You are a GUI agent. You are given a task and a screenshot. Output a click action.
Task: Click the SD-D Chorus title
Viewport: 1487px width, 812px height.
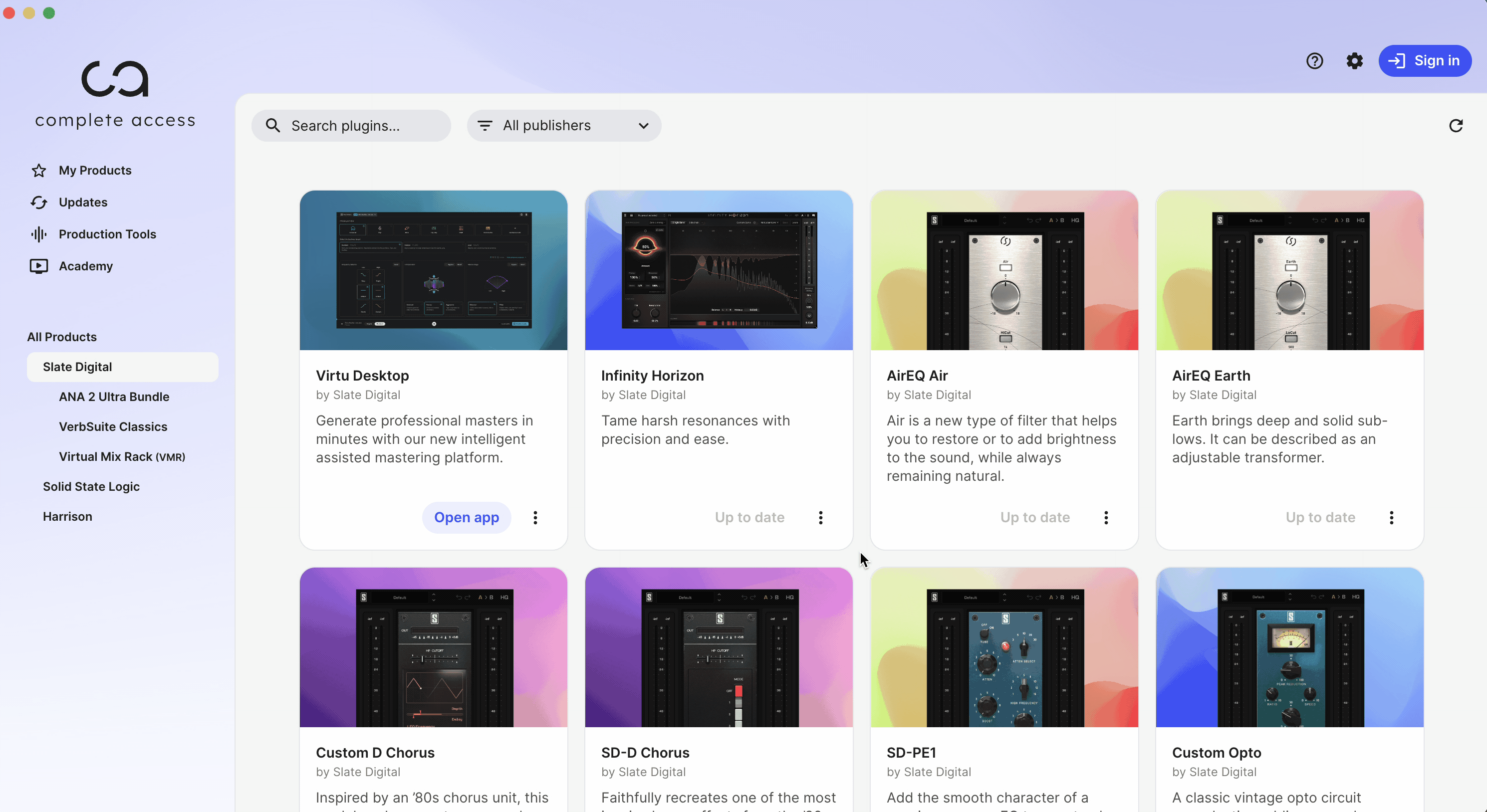pyautogui.click(x=645, y=753)
